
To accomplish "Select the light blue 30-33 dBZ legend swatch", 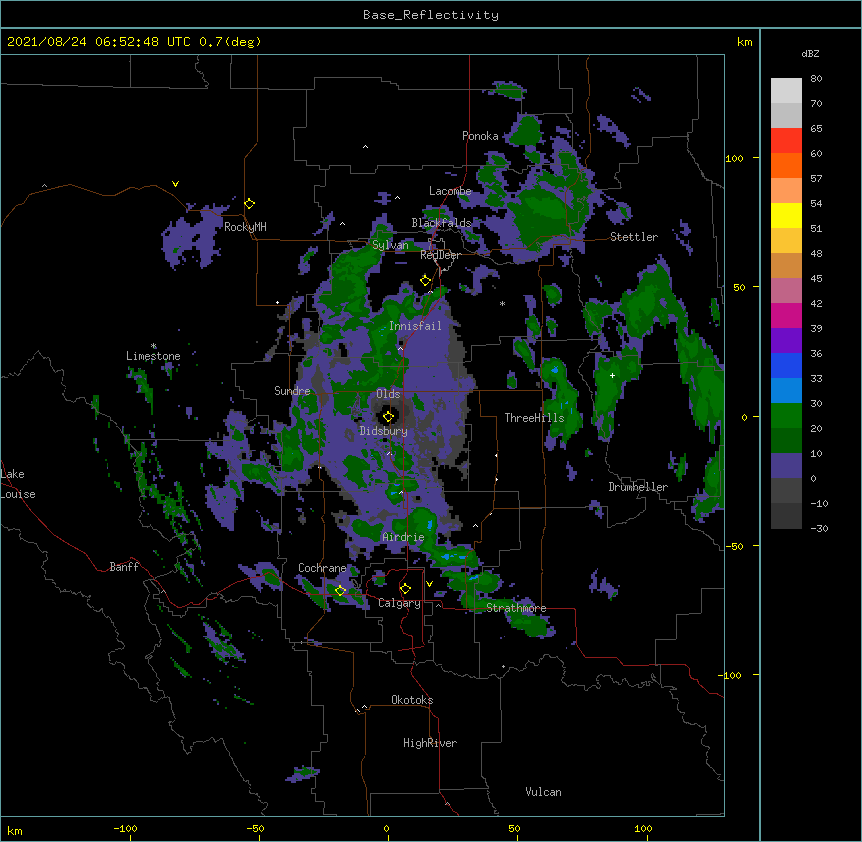I will [786, 391].
